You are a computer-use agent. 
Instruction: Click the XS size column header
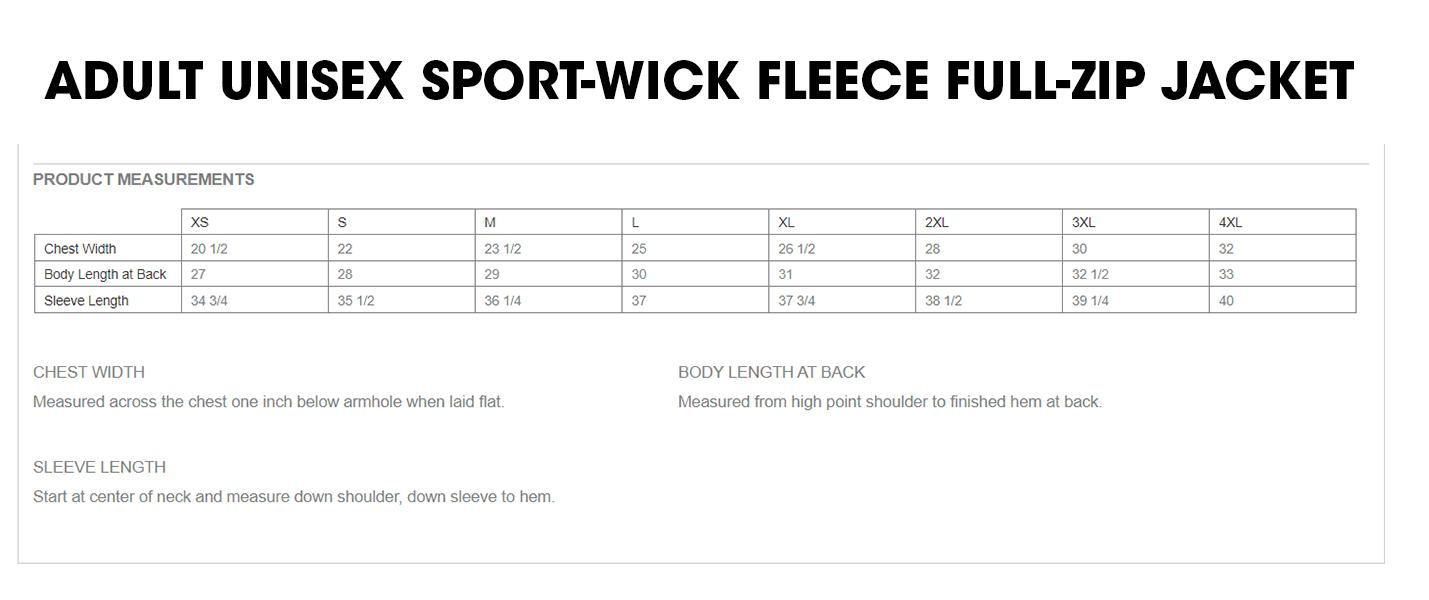(x=200, y=222)
